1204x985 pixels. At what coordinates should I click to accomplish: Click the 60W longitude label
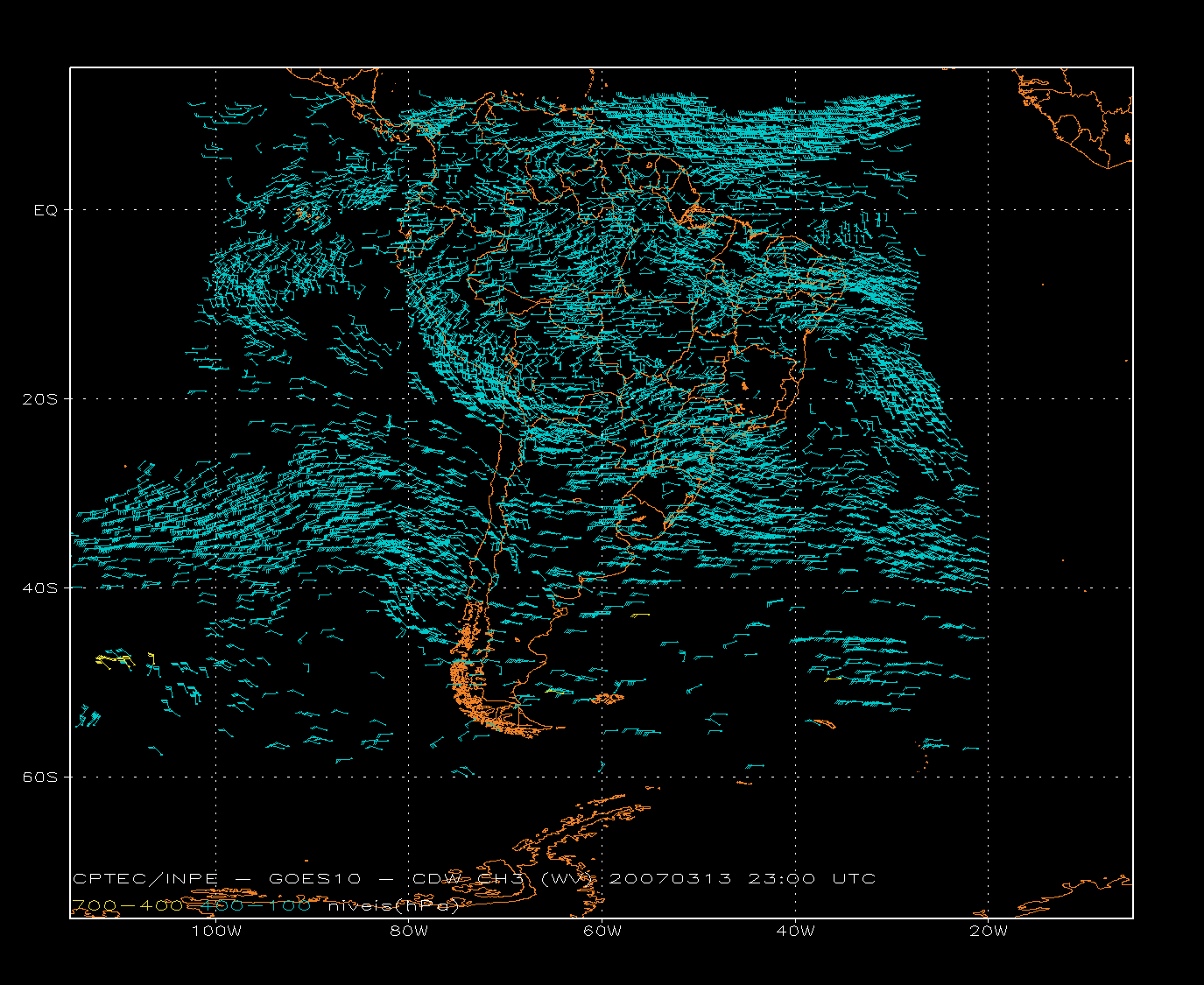click(x=602, y=931)
